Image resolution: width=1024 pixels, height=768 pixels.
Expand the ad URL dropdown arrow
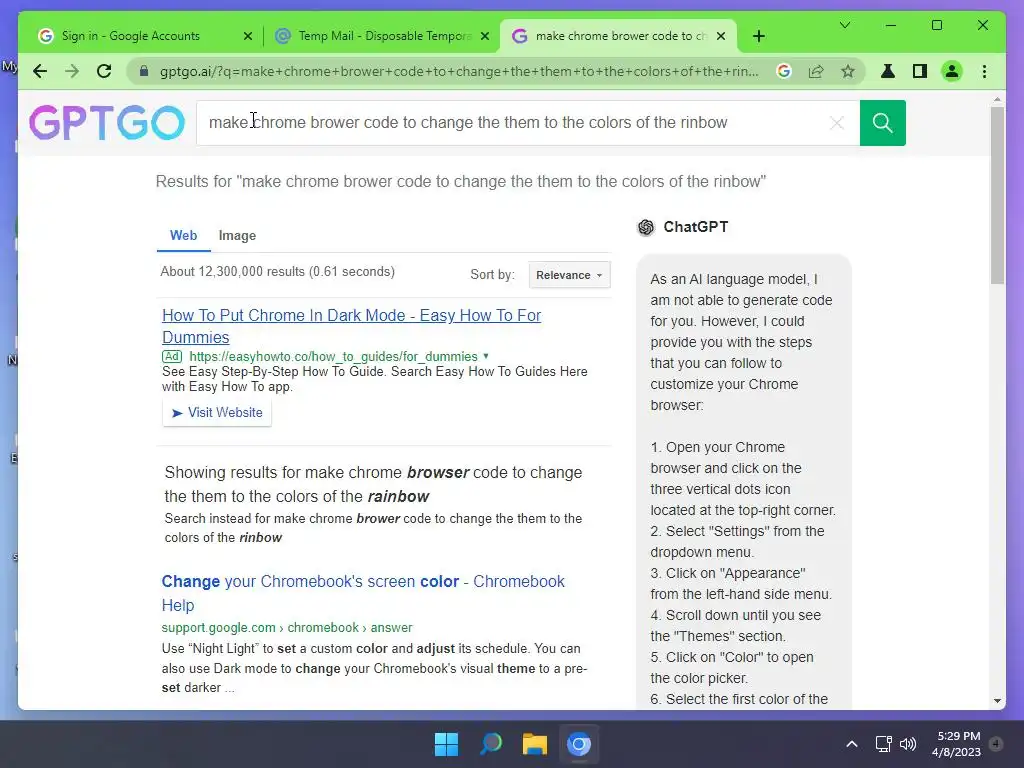pyautogui.click(x=485, y=357)
